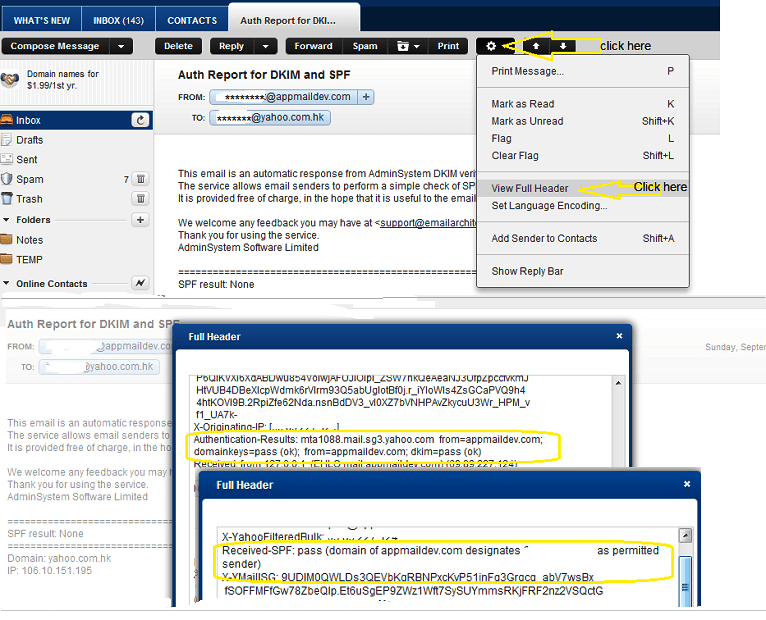Select the Auth Report for DKI... tab
This screenshot has height=620, width=766.
coord(294,19)
